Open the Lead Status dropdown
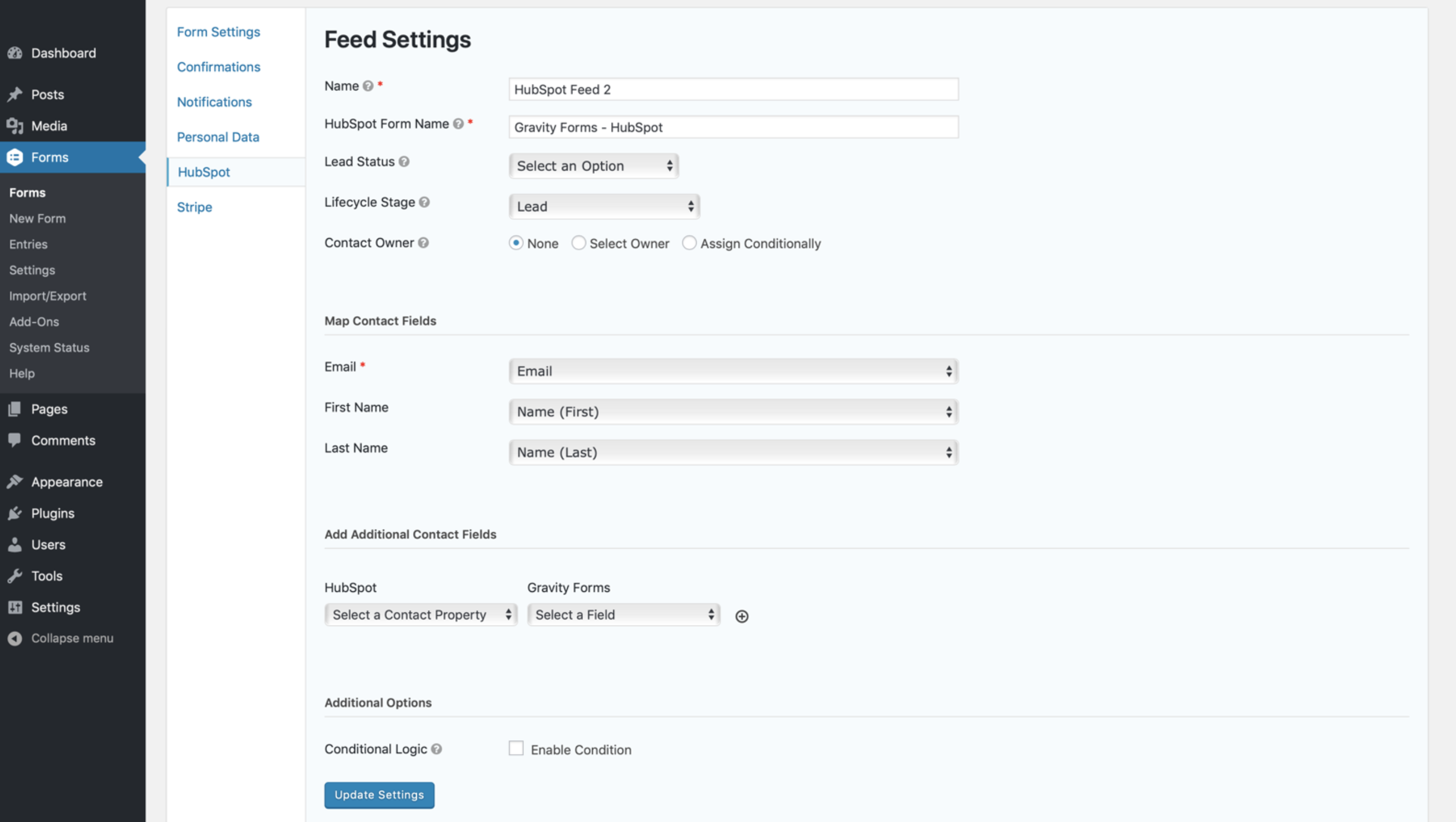 (x=593, y=166)
